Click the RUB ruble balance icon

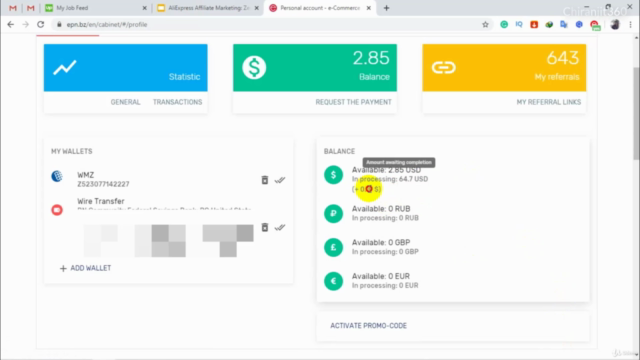[x=333, y=213]
